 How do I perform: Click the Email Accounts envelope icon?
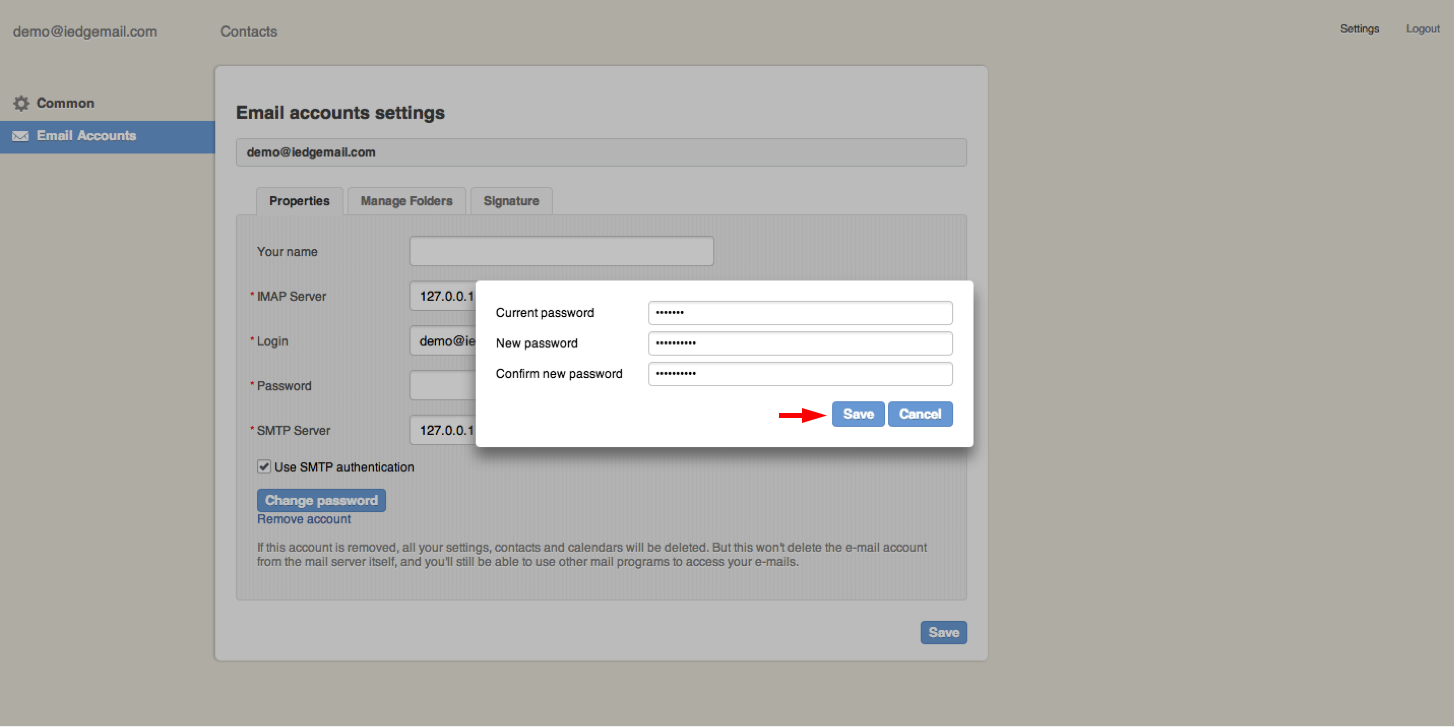[x=20, y=136]
